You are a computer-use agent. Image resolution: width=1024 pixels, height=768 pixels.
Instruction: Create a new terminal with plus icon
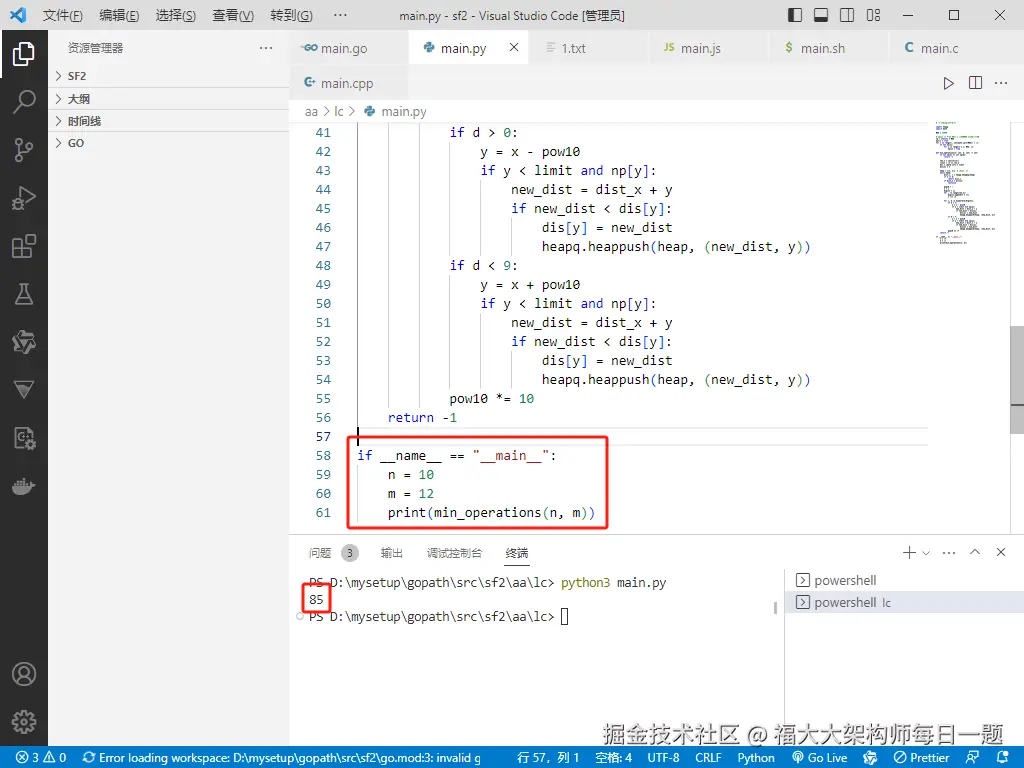coord(909,552)
